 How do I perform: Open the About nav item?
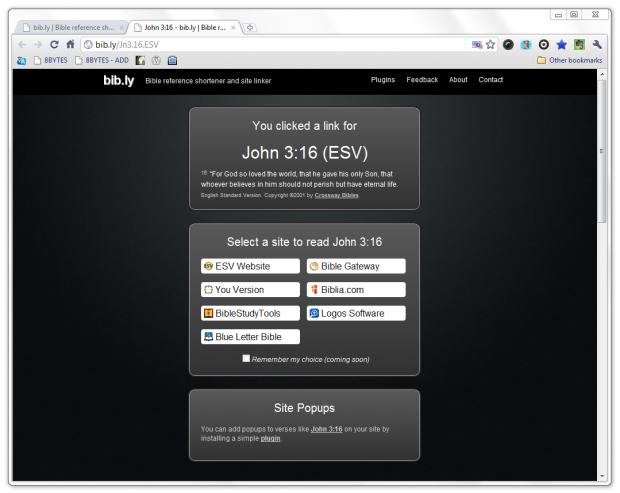coord(458,80)
